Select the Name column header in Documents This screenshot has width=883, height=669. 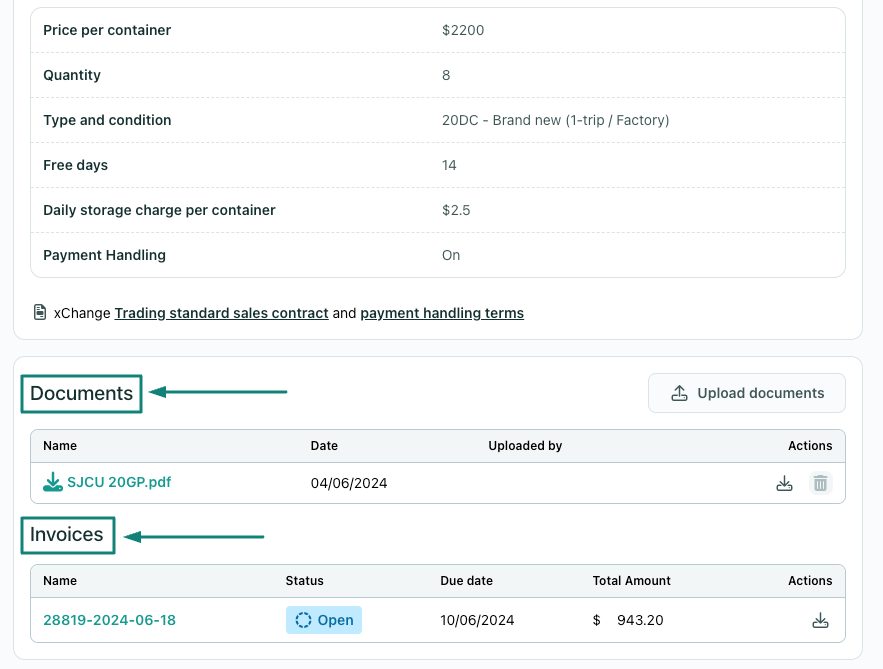tap(59, 446)
